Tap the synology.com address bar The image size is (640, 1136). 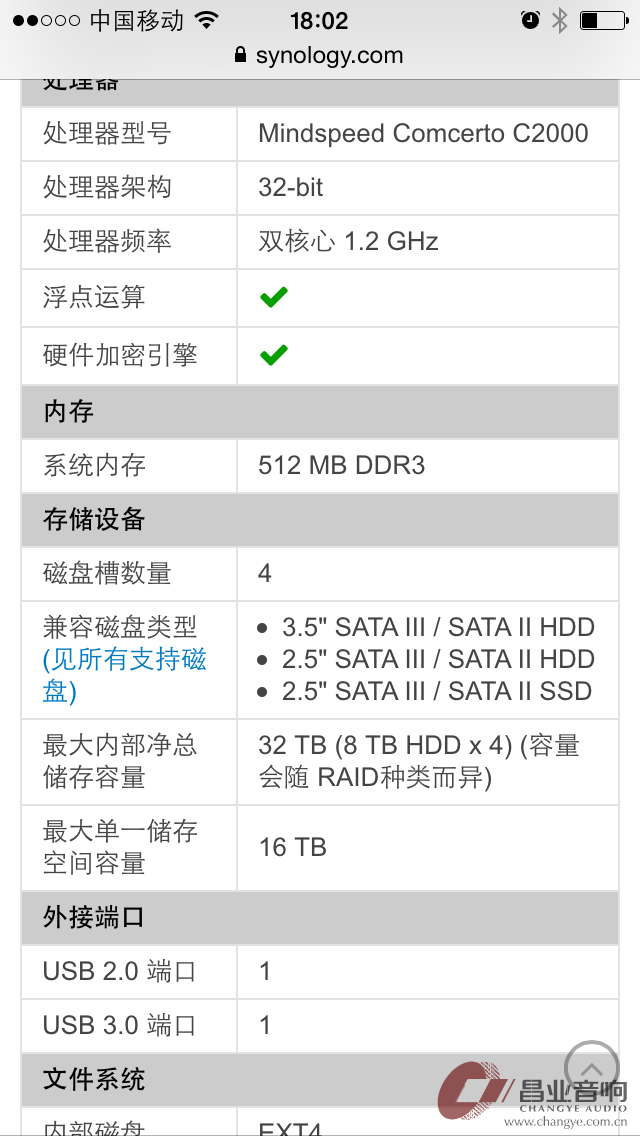click(x=320, y=55)
